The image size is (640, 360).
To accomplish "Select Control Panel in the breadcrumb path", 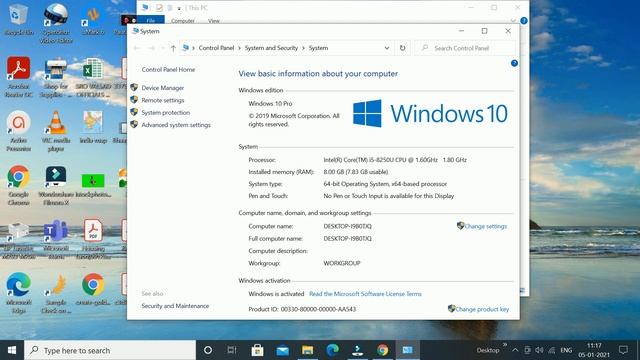I will pos(216,48).
